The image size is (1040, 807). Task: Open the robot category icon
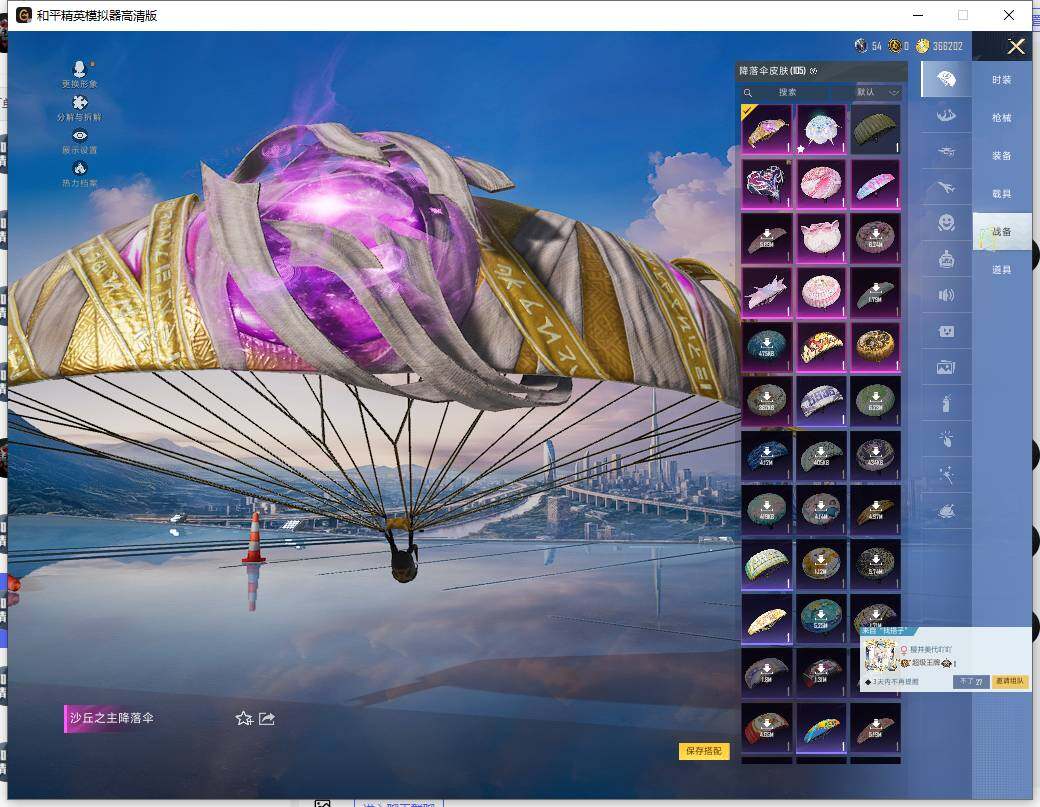pos(946,259)
